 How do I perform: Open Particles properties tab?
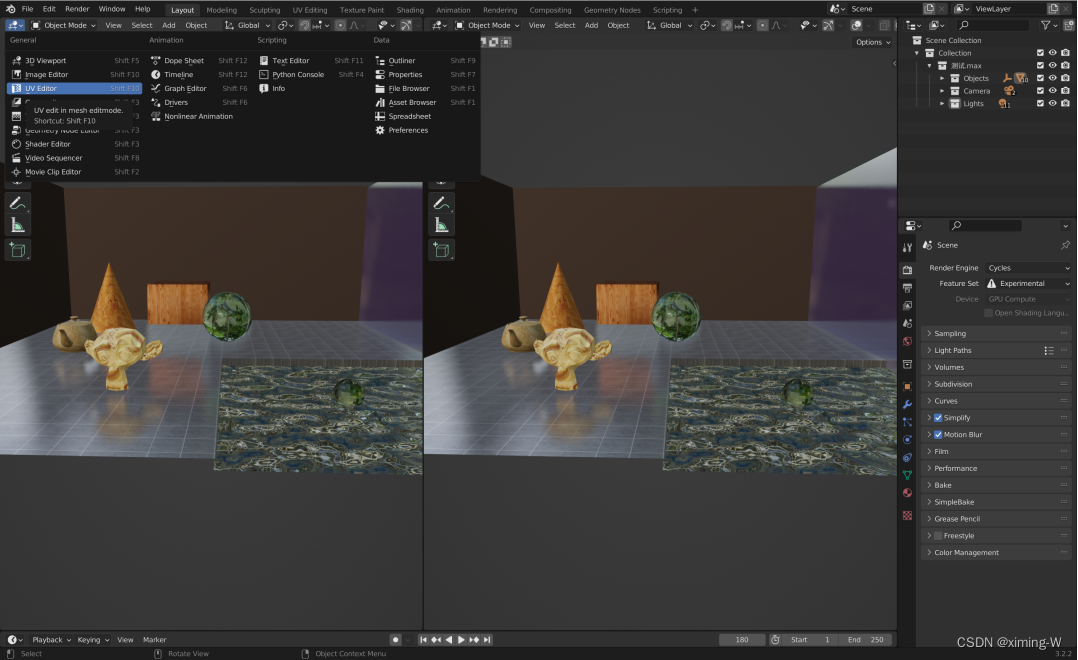[x=908, y=422]
